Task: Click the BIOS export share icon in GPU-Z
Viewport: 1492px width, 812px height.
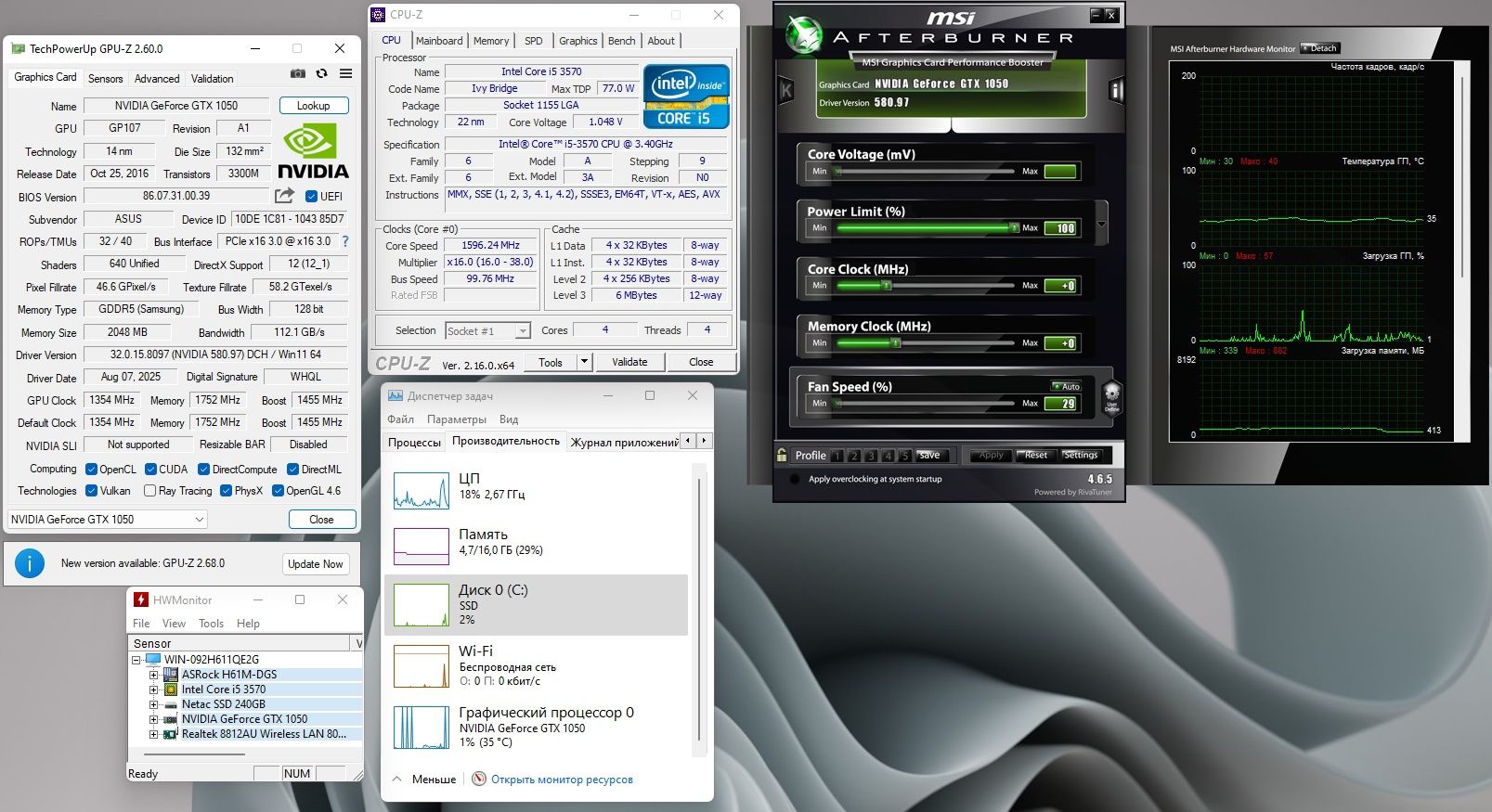Action: tap(285, 195)
